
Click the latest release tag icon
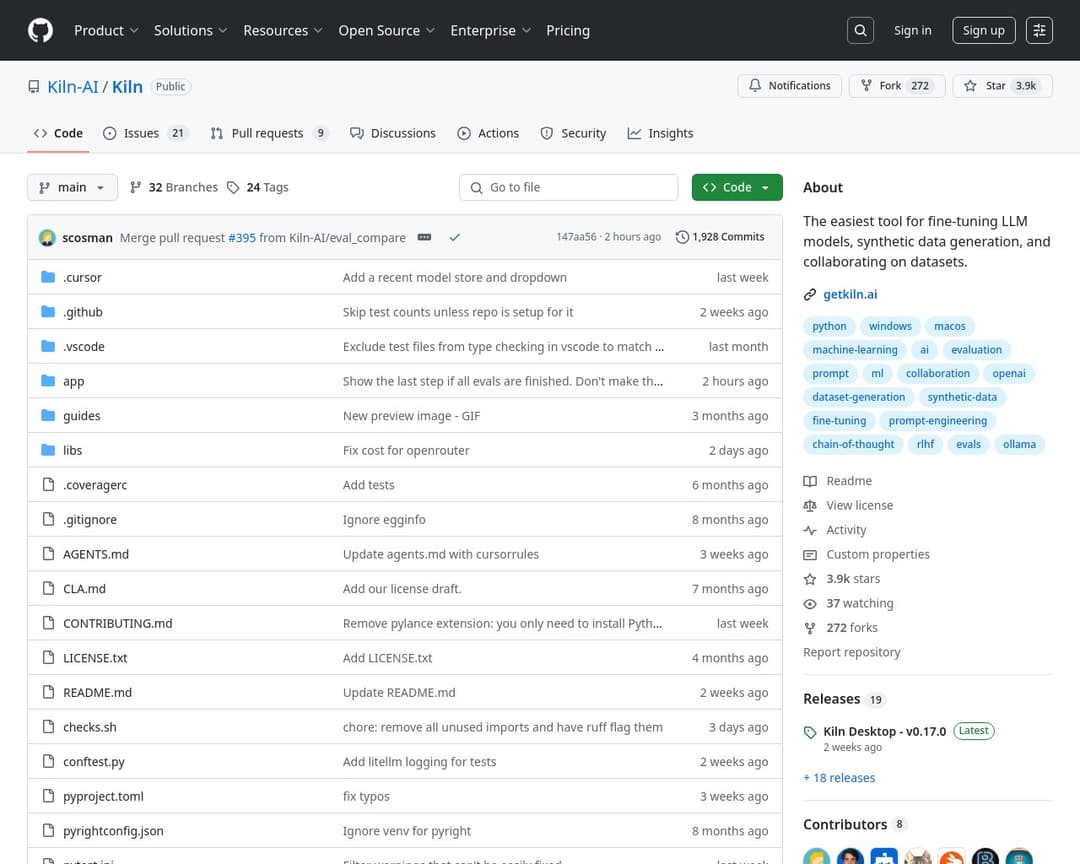(x=810, y=732)
